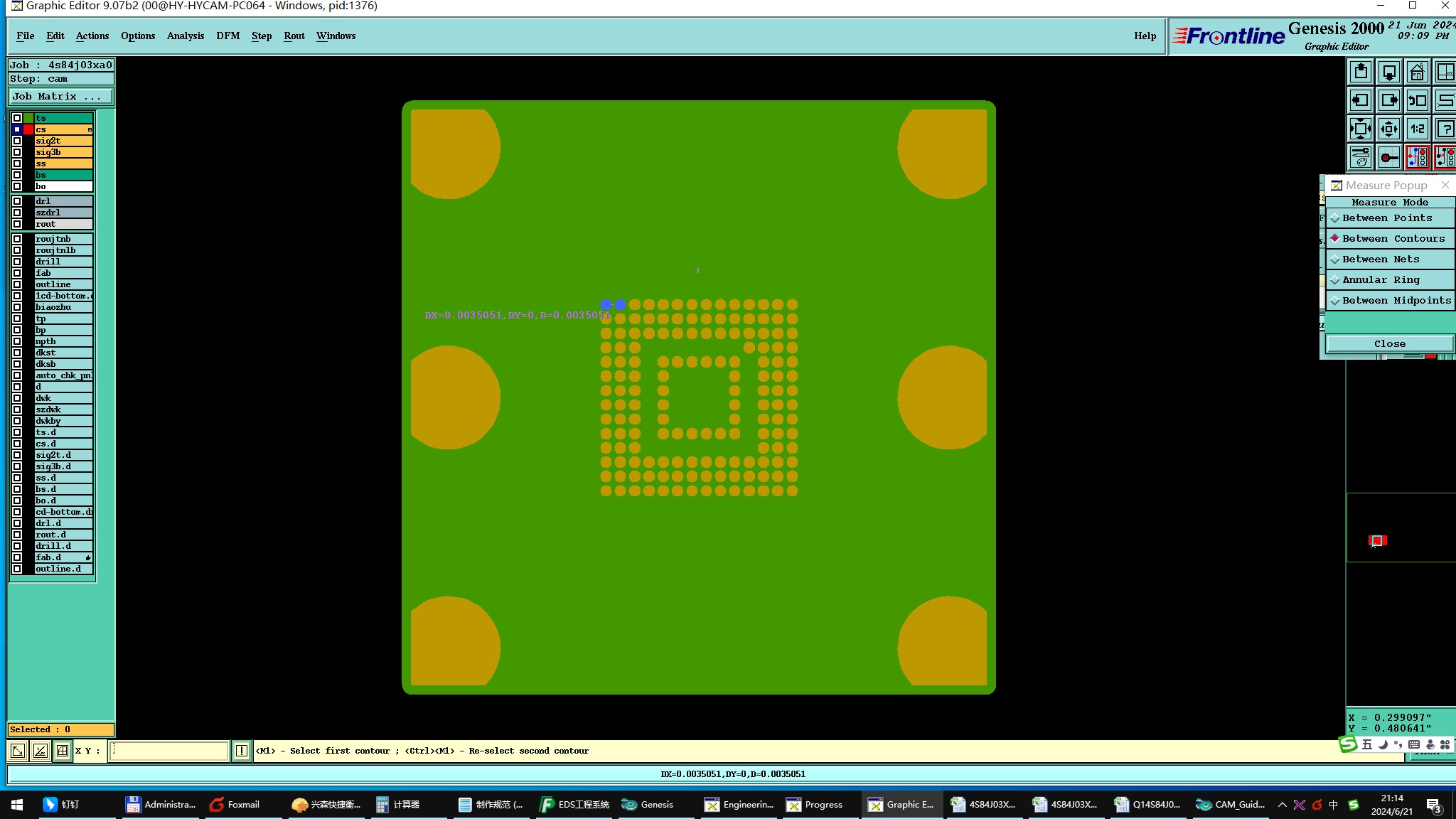
Task: Toggle visibility checkbox for ts layer
Action: tap(17, 118)
